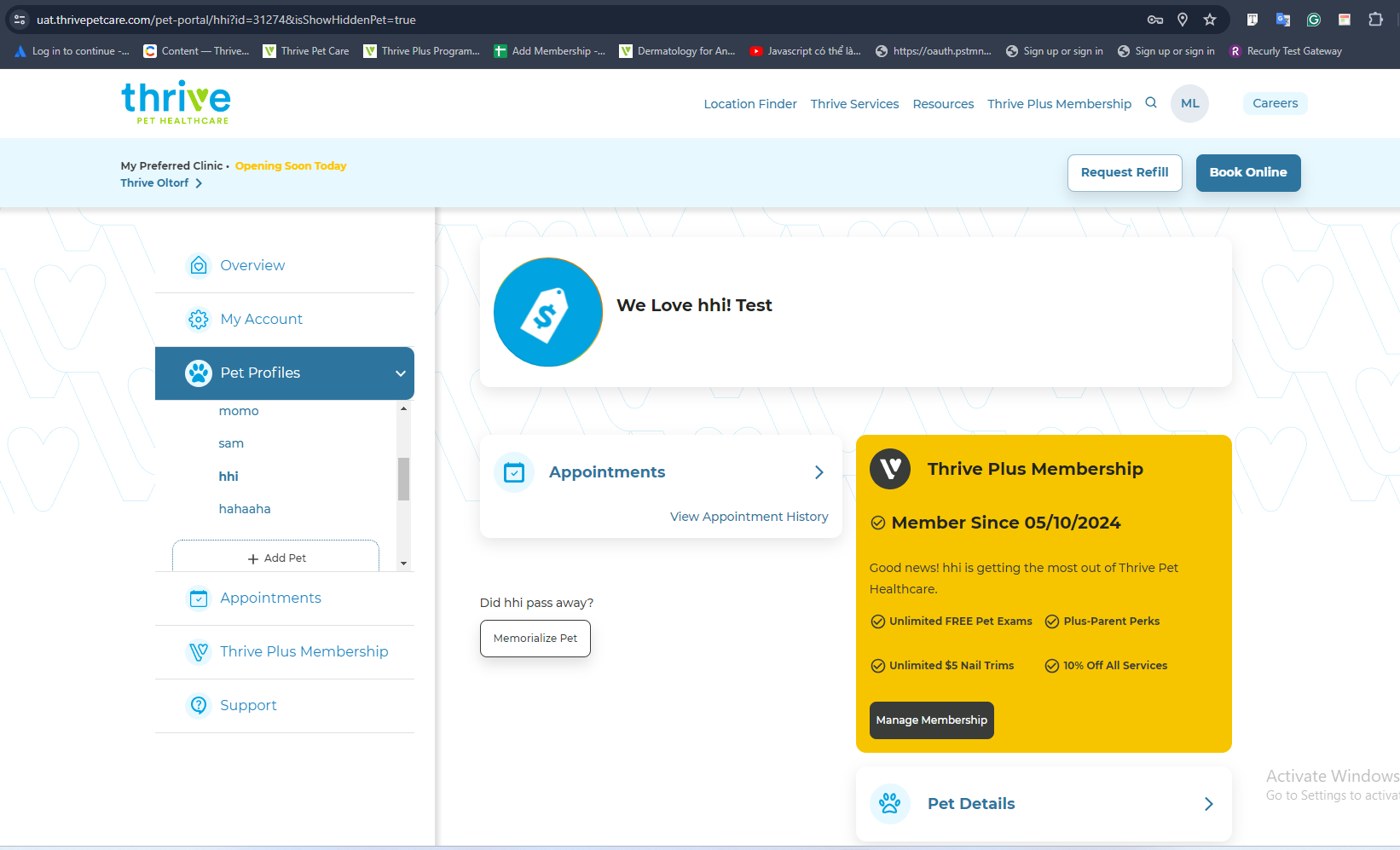The width and height of the screenshot is (1400, 850).
Task: Click the sidebar Appointments calendar icon
Action: [x=199, y=598]
